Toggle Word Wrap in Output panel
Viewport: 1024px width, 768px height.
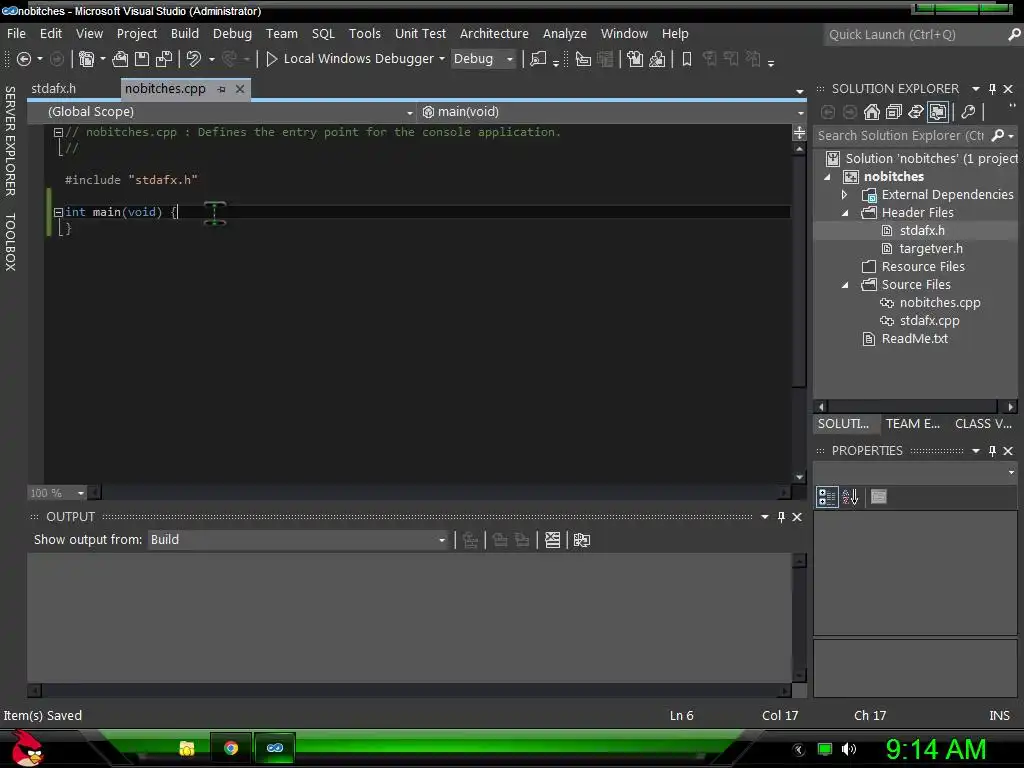(582, 540)
